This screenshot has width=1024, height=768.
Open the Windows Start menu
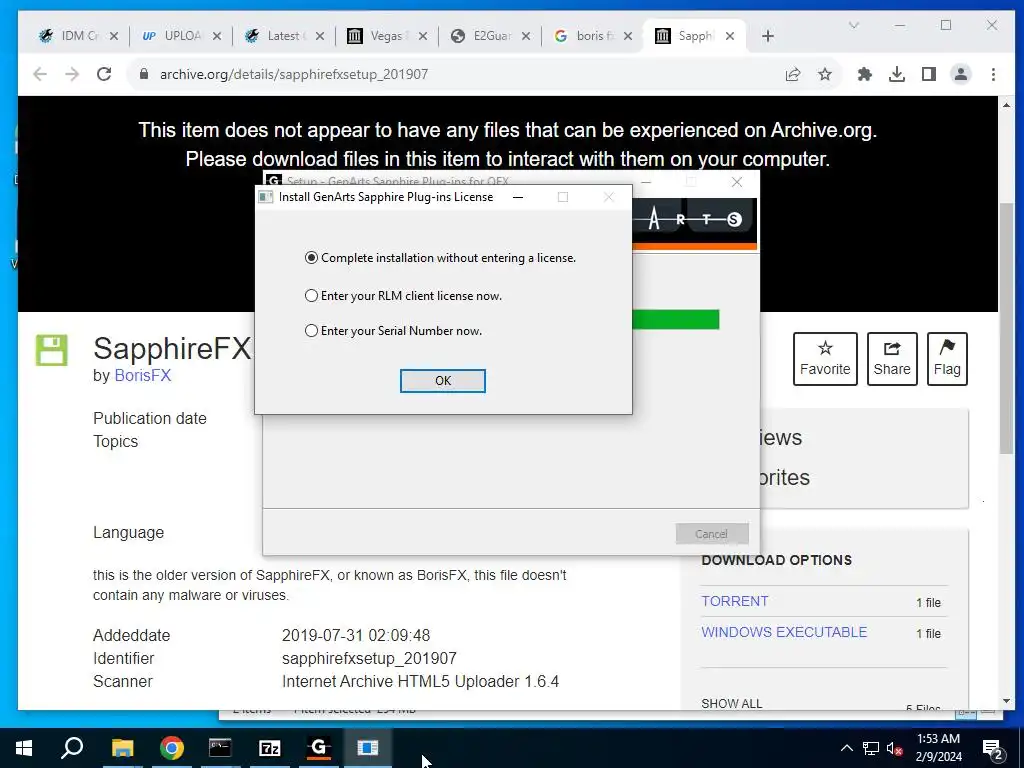(24, 748)
